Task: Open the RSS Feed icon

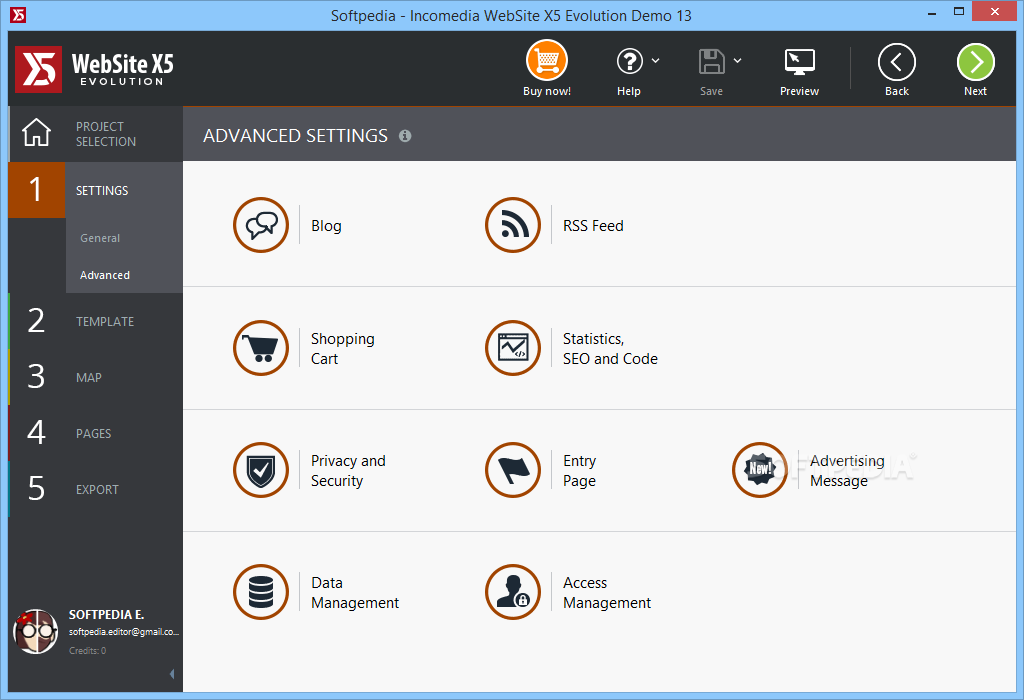Action: point(513,225)
